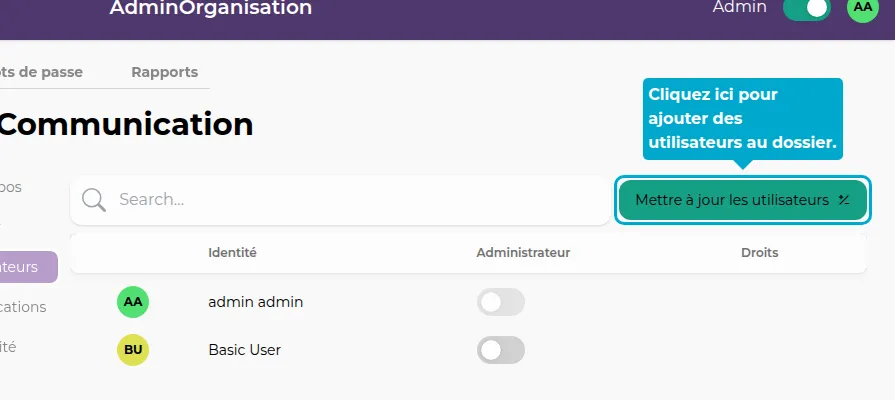This screenshot has height=400, width=895.
Task: Select the Basic User name row
Action: (x=244, y=350)
